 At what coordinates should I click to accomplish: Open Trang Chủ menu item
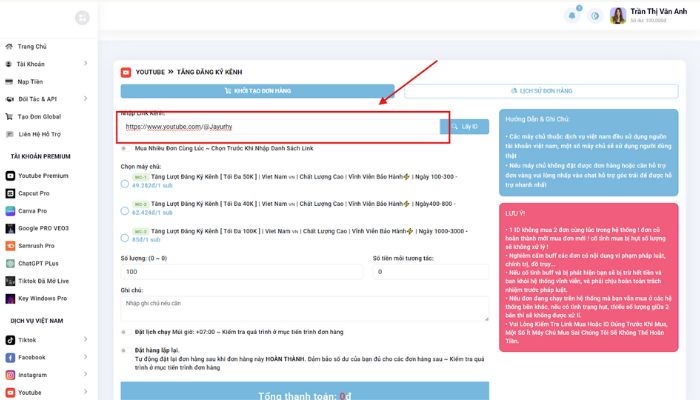pos(32,46)
